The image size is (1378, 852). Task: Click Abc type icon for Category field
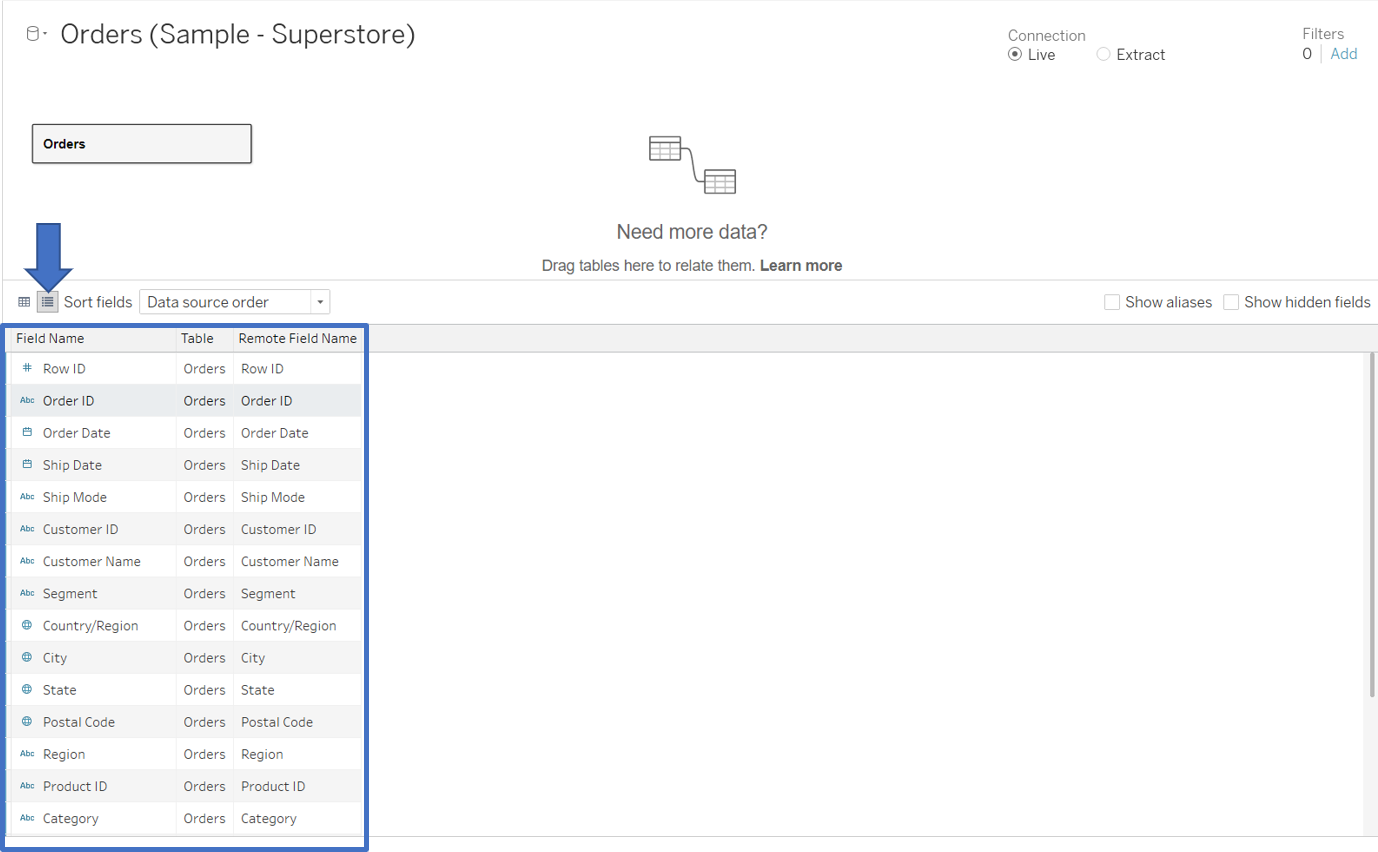[x=27, y=818]
